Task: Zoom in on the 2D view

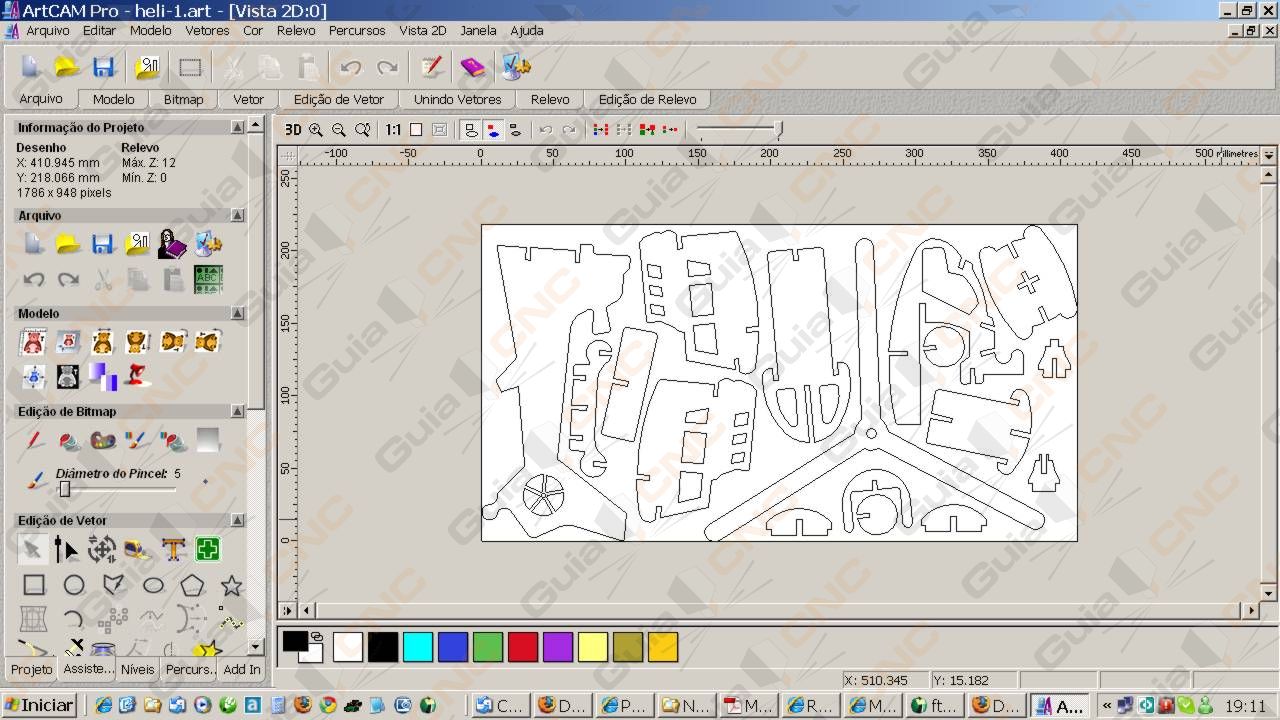Action: (x=316, y=130)
